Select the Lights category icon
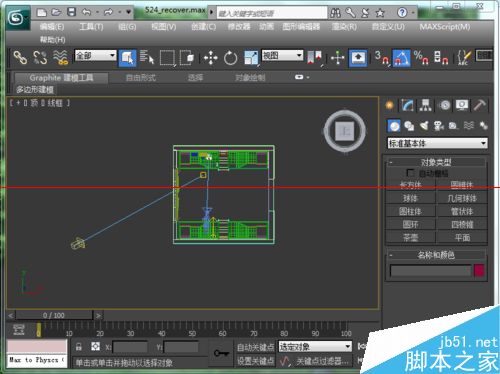The image size is (500, 374). pos(424,126)
